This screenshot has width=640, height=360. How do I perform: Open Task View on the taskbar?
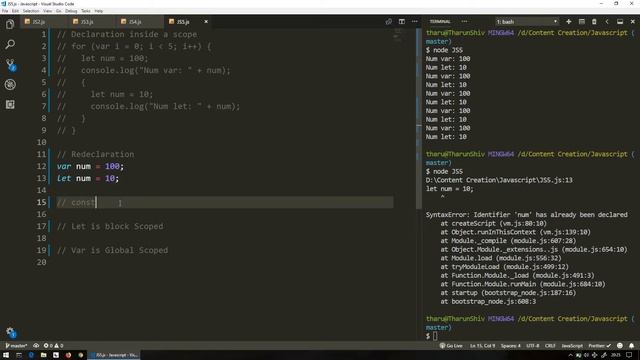pos(19,355)
